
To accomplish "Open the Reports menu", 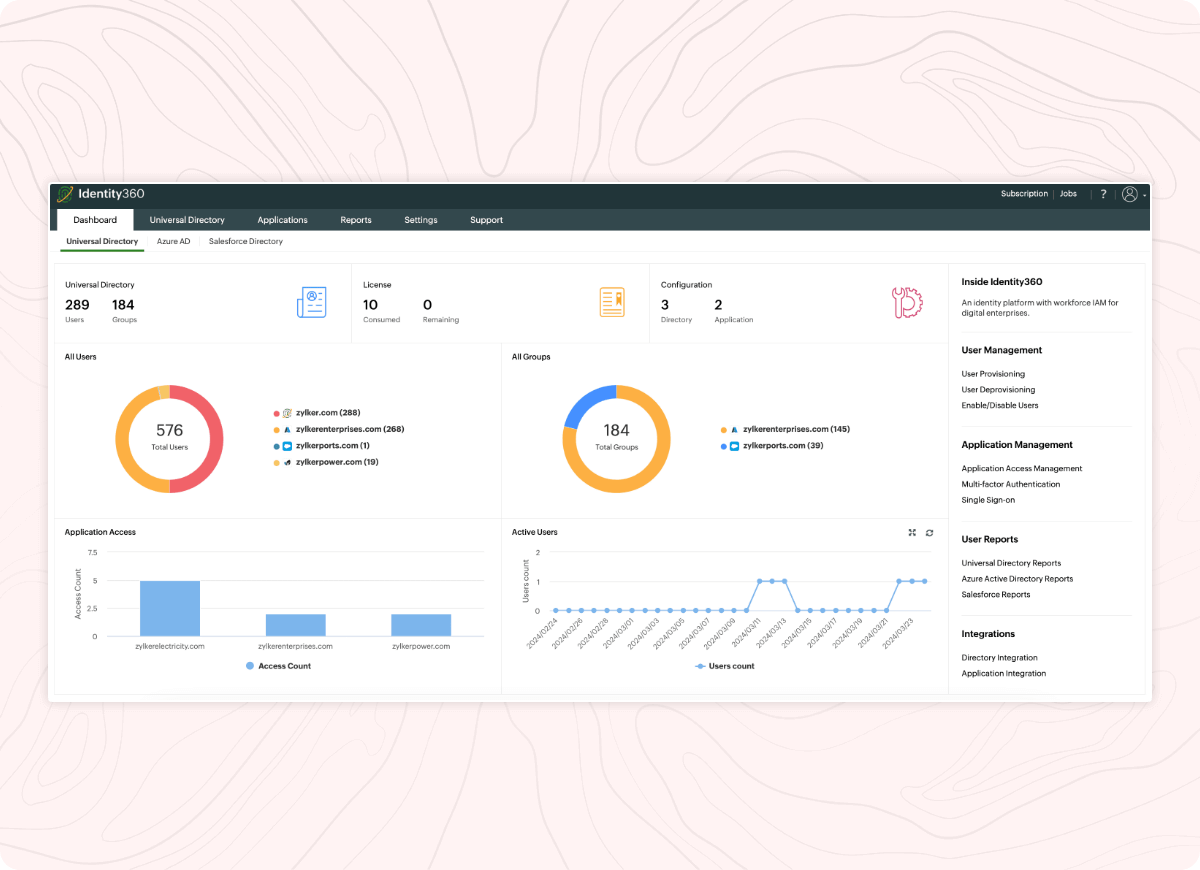I will [356, 220].
